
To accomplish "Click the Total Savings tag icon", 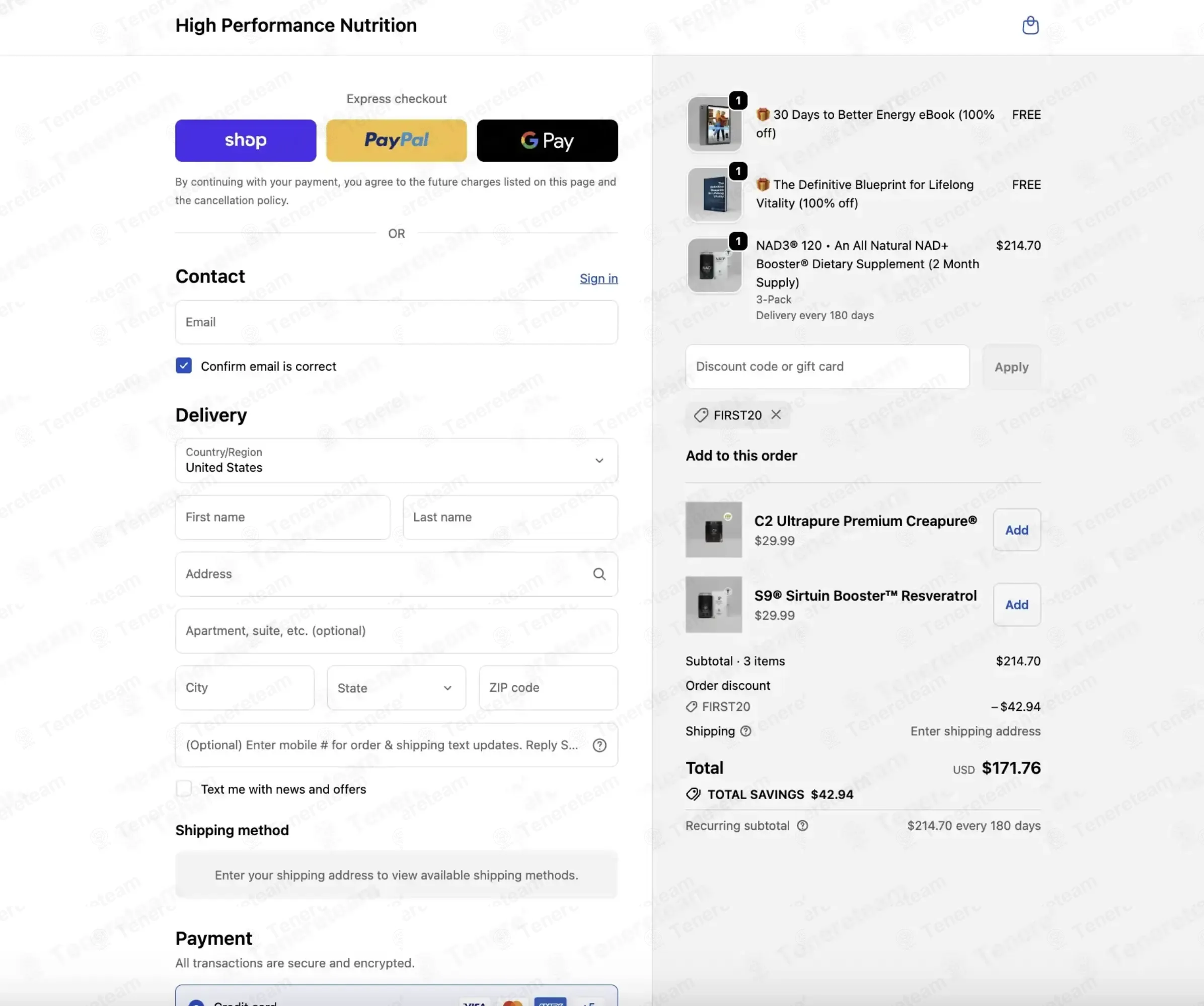I will pyautogui.click(x=693, y=795).
